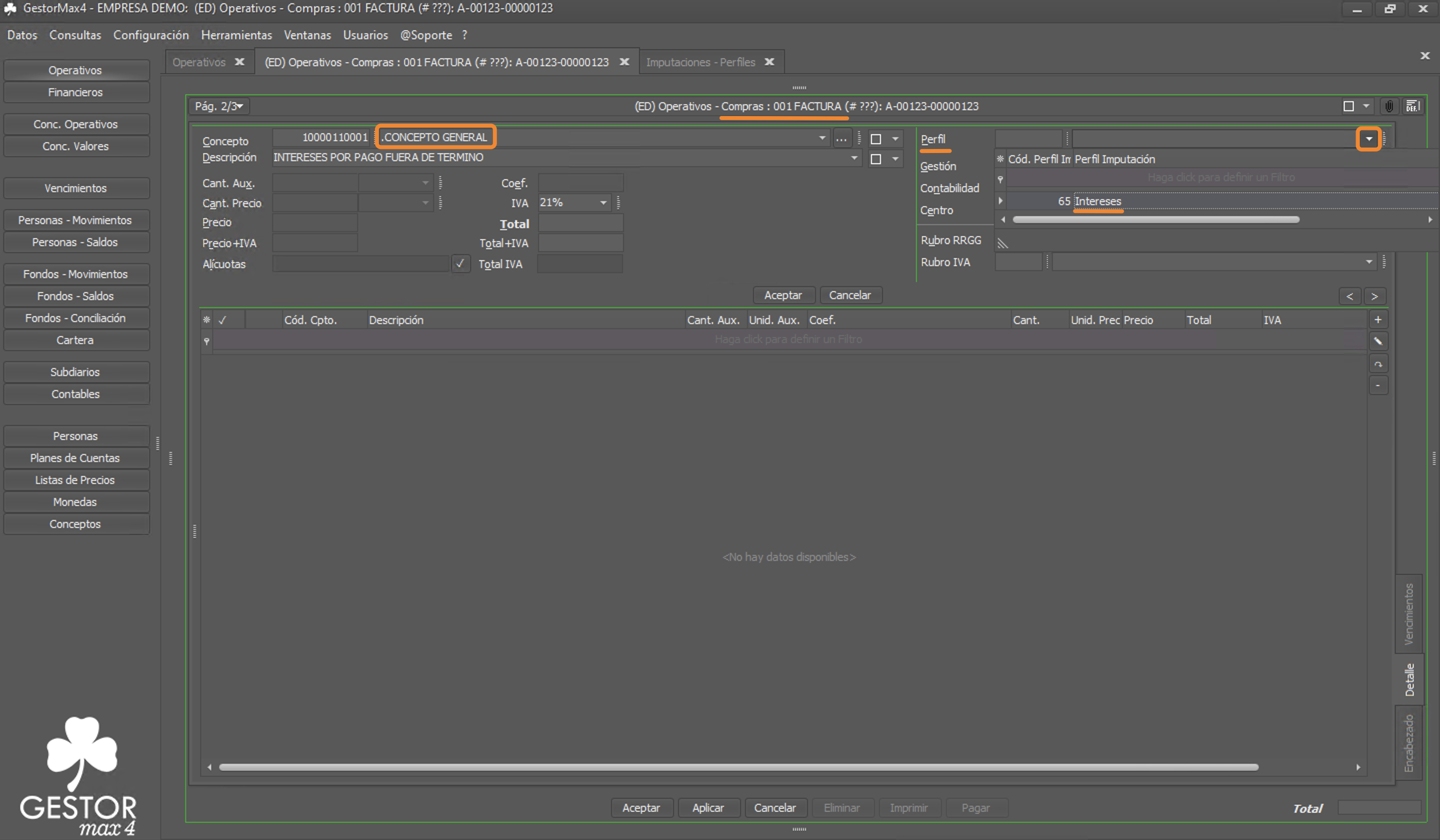The width and height of the screenshot is (1440, 840).
Task: Click the detail grid horizontal scrollbar
Action: click(738, 767)
